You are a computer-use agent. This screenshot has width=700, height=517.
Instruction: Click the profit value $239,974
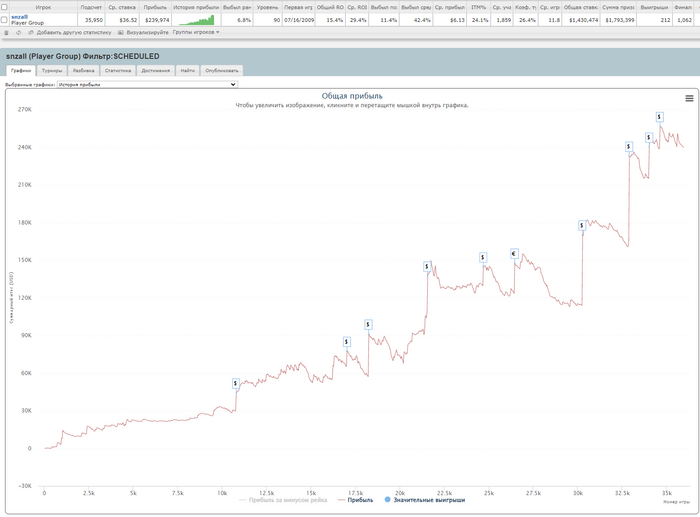(157, 20)
